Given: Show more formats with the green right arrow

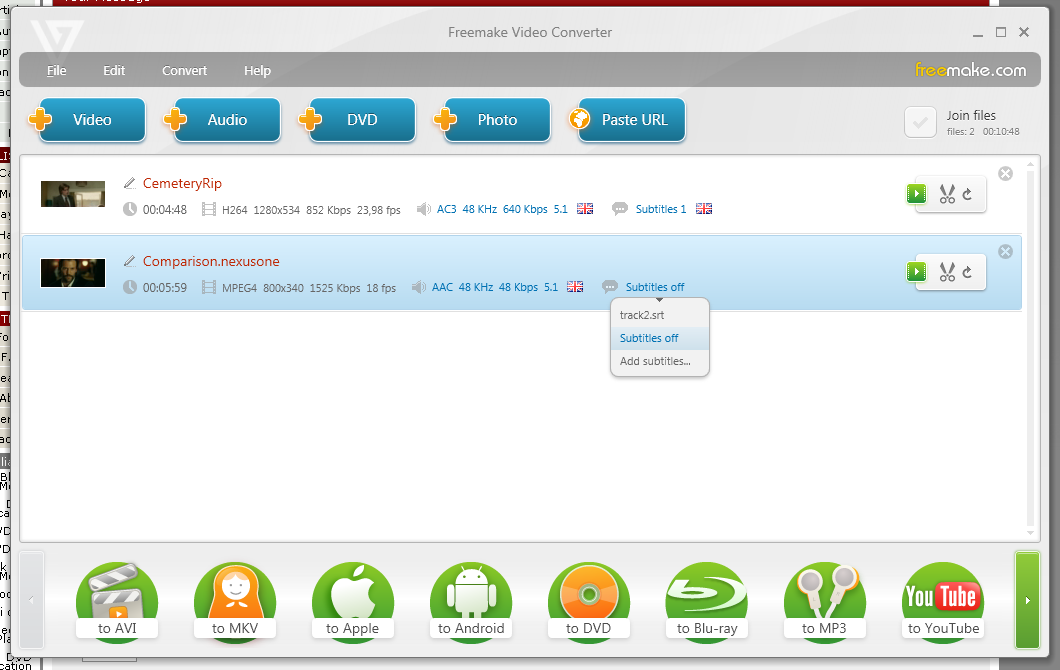Looking at the screenshot, I should coord(1028,600).
